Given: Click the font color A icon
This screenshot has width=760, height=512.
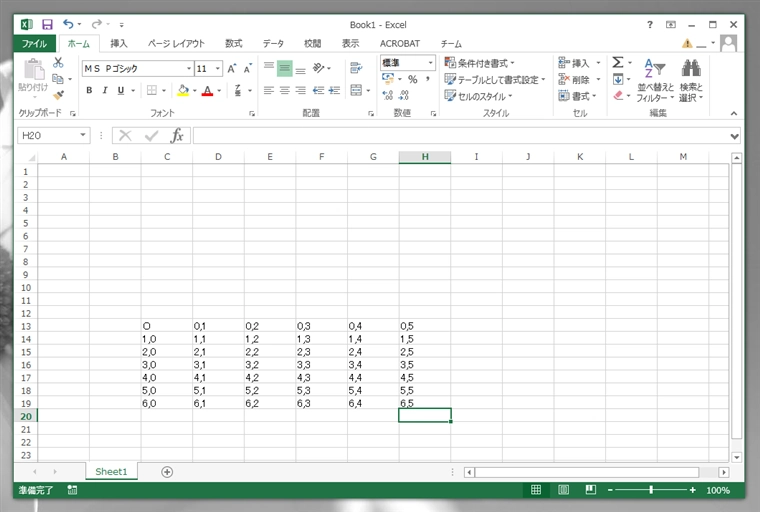Looking at the screenshot, I should tap(207, 90).
